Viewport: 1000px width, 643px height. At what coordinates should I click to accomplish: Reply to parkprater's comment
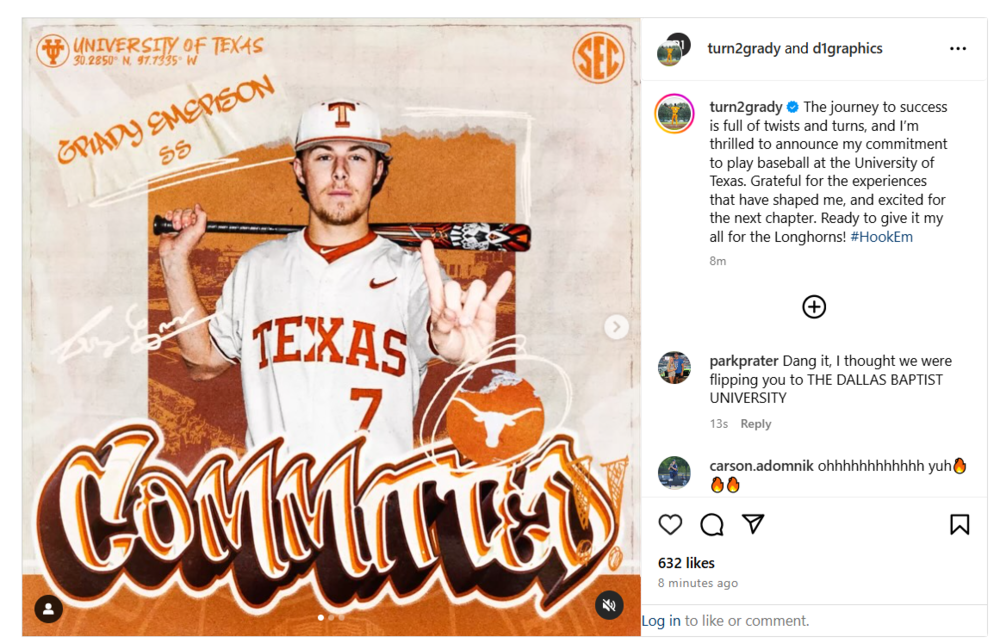click(755, 424)
